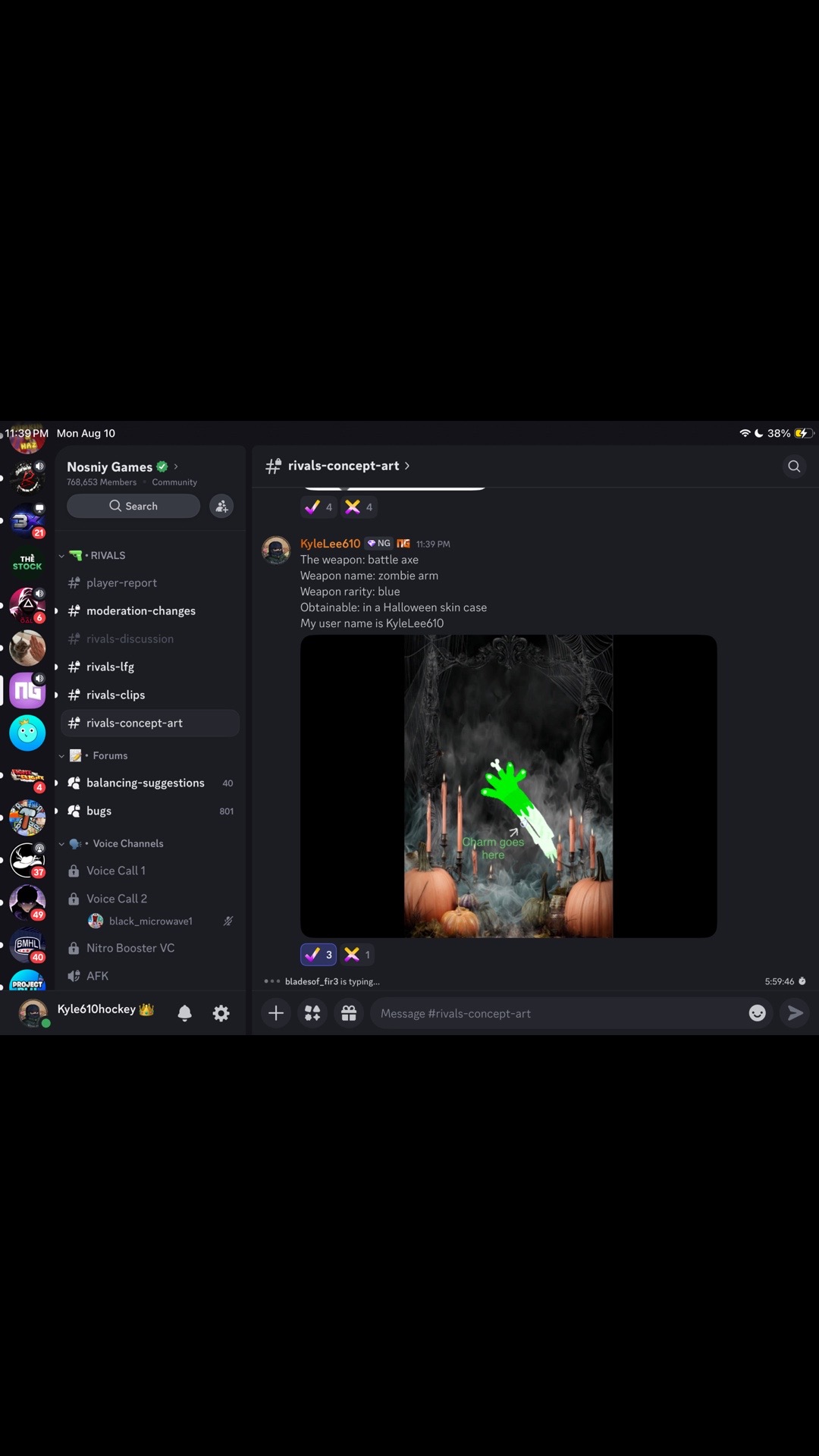The width and height of the screenshot is (819, 1456).
Task: Open the player-report channel
Action: pyautogui.click(x=150, y=583)
